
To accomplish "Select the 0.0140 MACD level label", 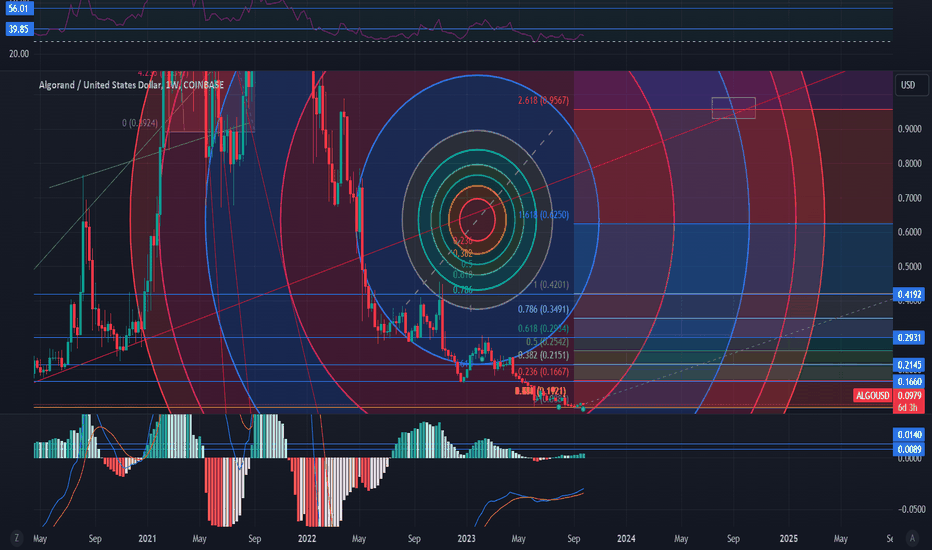I will [x=909, y=435].
